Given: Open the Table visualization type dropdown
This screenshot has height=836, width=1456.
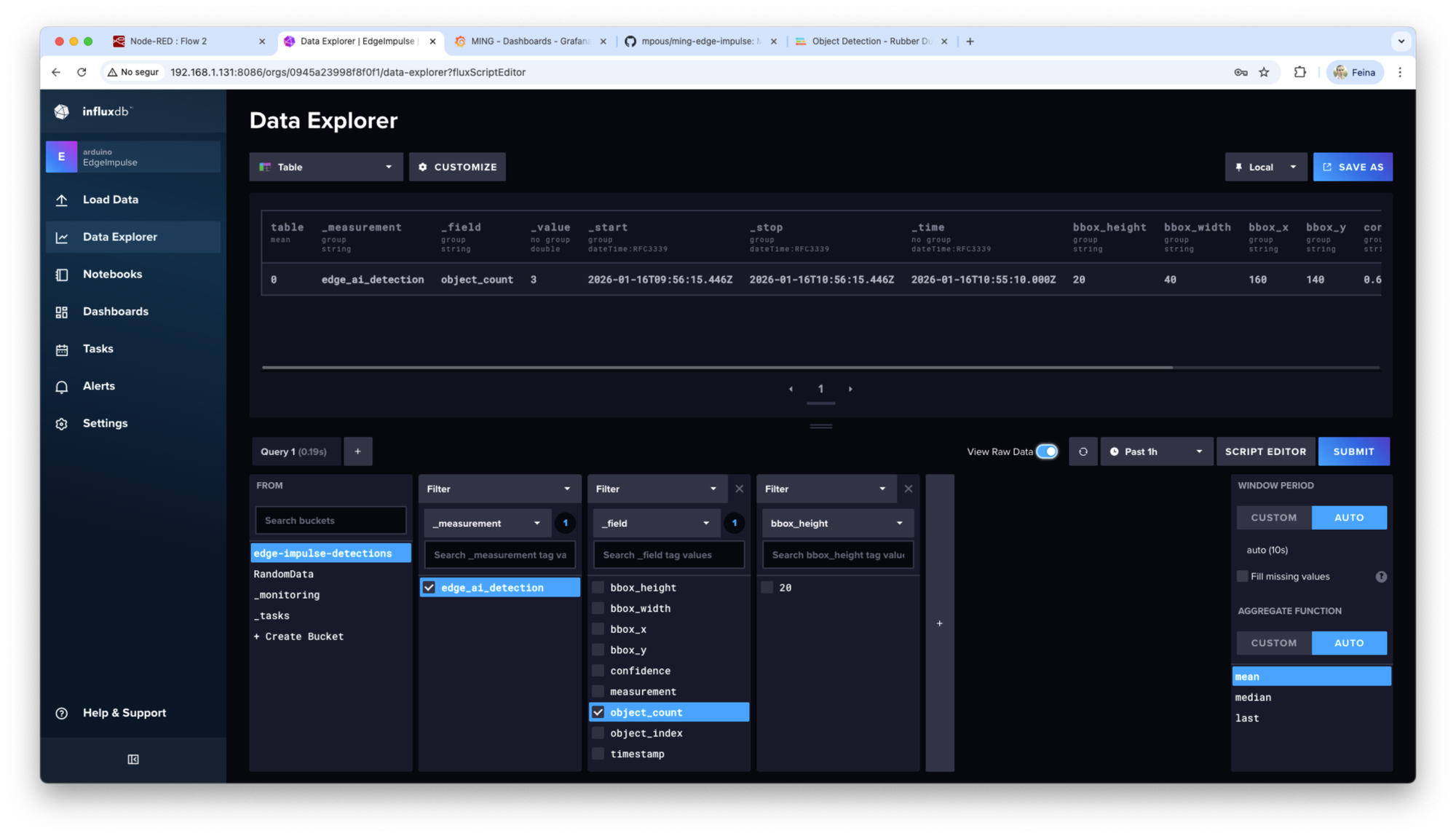Looking at the screenshot, I should point(325,167).
